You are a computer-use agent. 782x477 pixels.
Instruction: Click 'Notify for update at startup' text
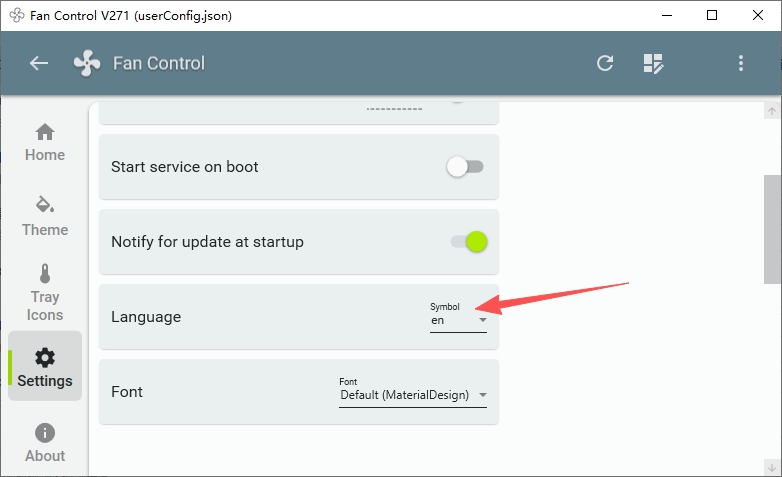click(207, 242)
